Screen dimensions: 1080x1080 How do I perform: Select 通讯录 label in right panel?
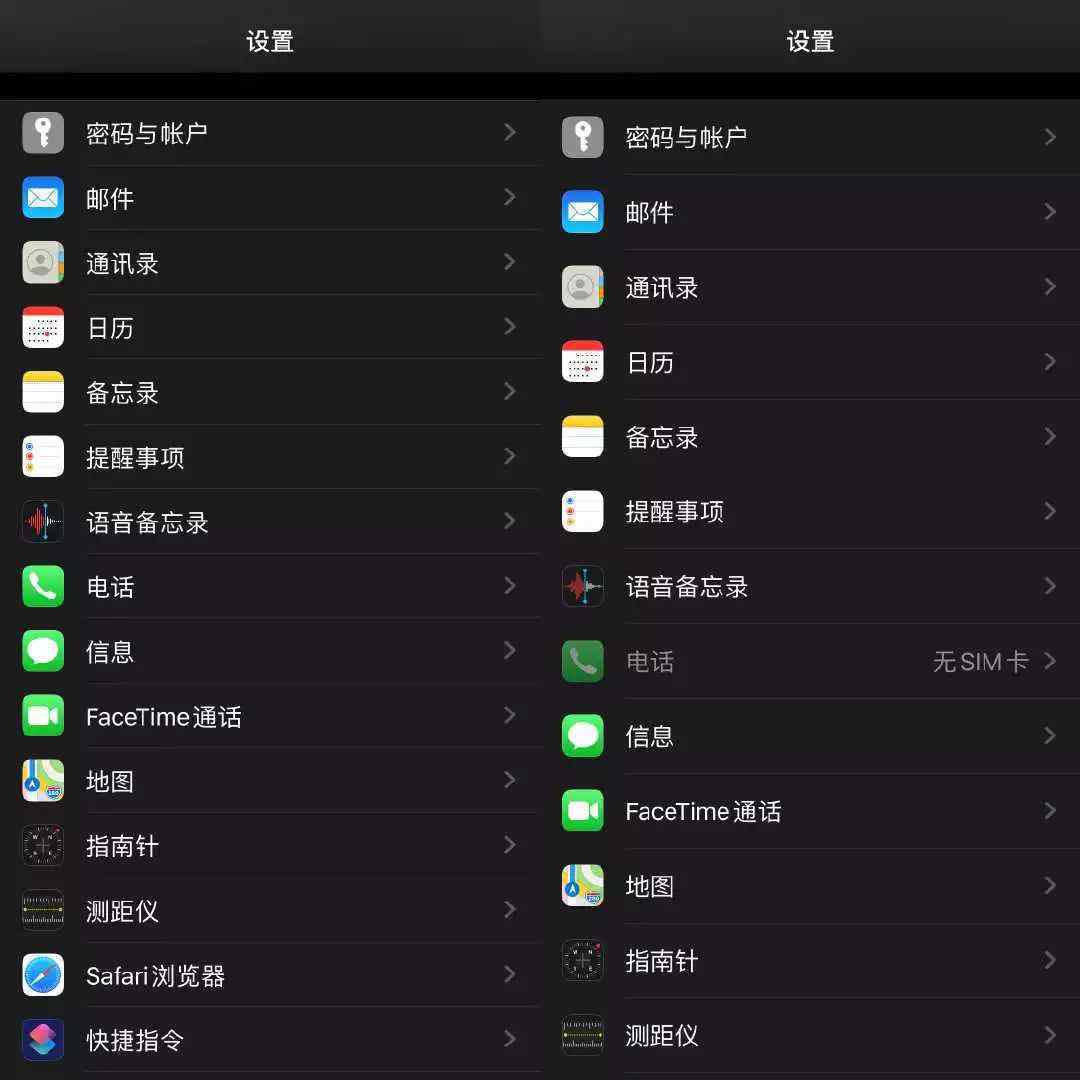click(x=662, y=287)
